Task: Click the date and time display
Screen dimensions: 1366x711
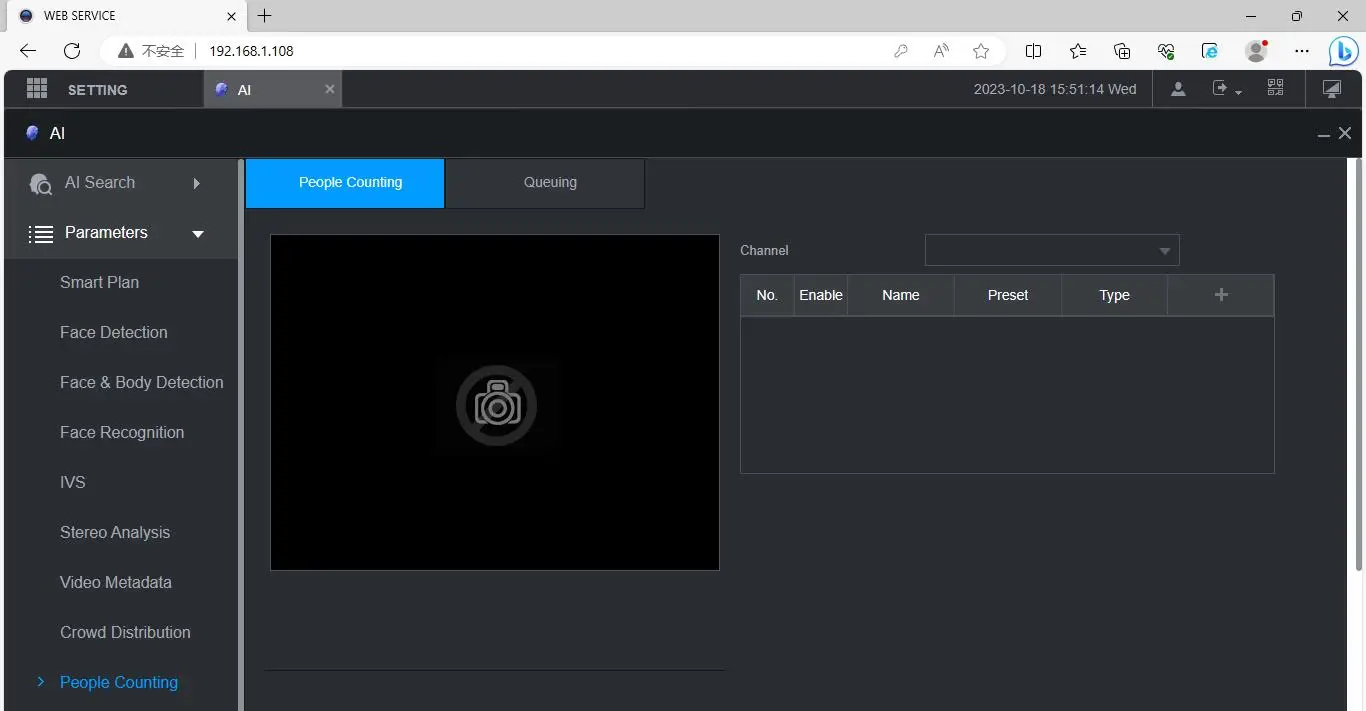Action: 1055,89
